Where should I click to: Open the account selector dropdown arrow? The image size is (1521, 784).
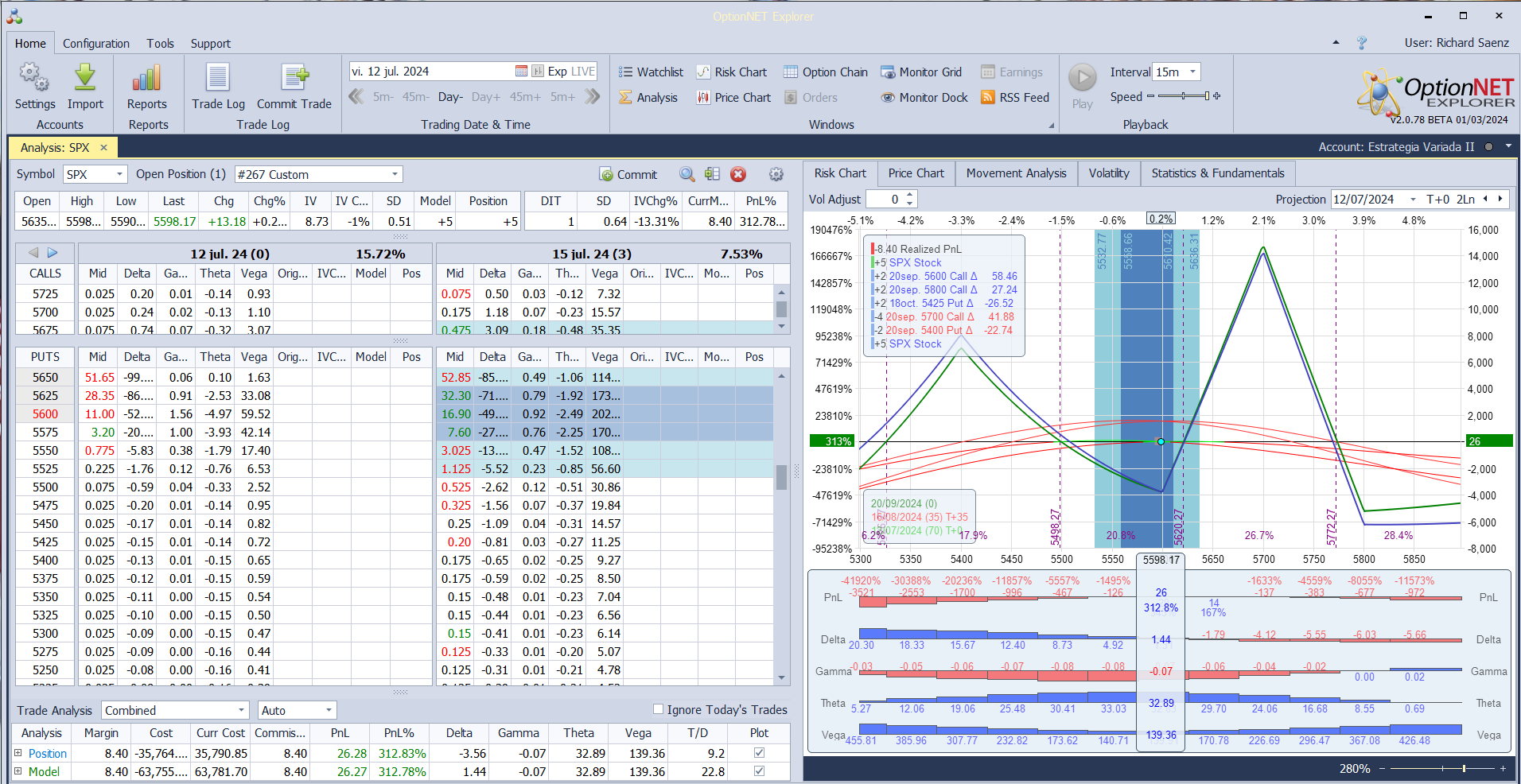pos(1508,146)
